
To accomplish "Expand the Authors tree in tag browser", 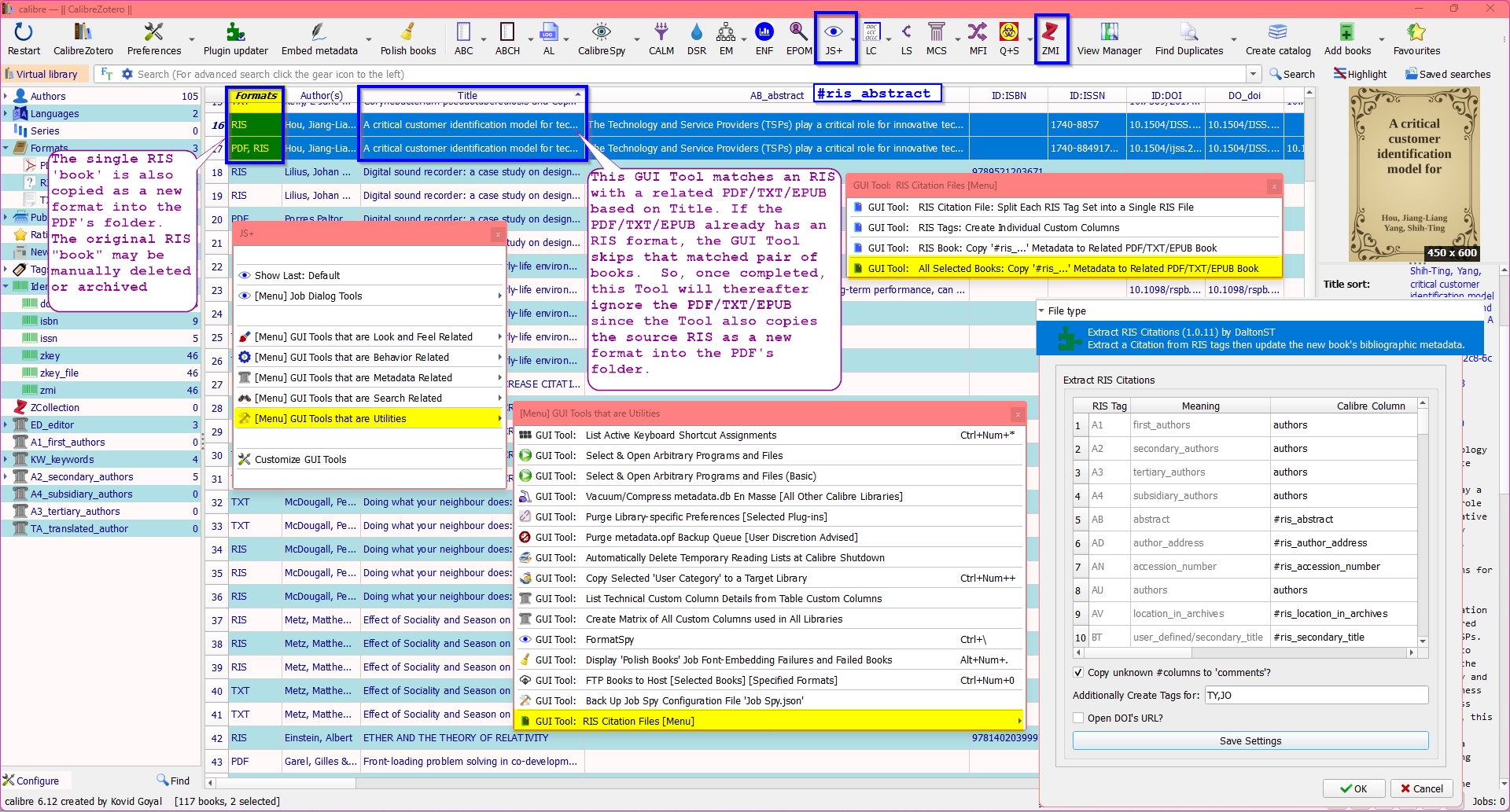I will pos(6,96).
